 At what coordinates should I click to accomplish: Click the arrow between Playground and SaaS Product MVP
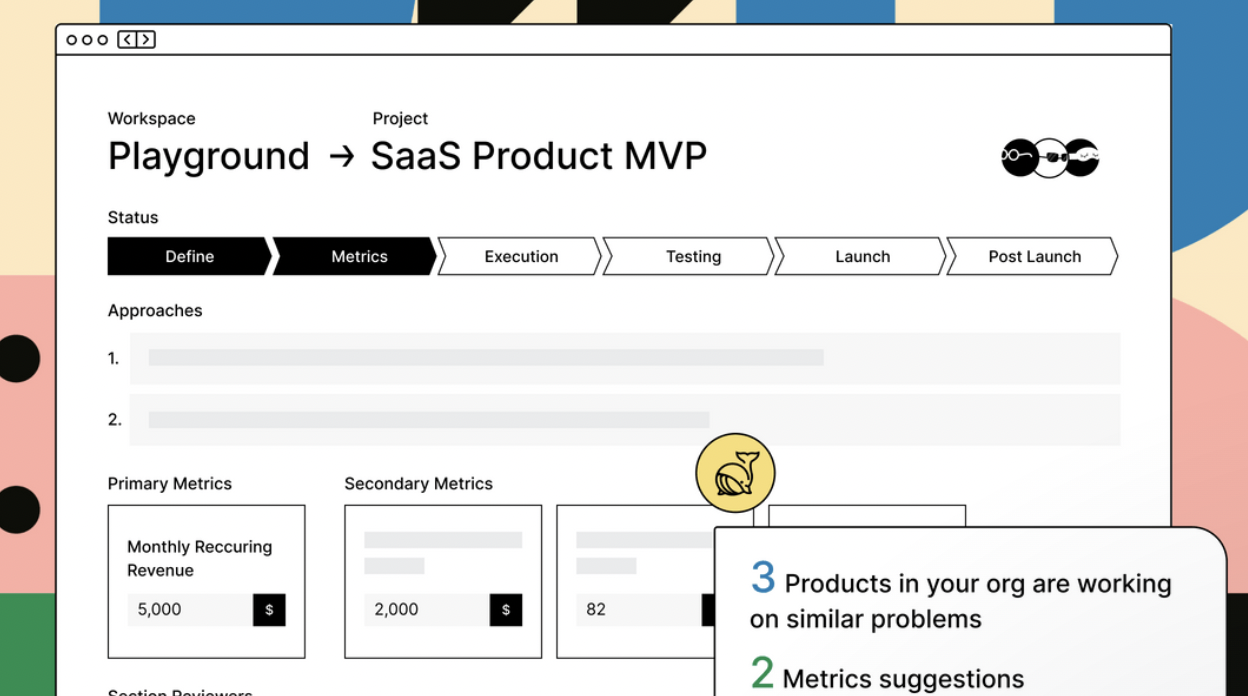click(342, 156)
